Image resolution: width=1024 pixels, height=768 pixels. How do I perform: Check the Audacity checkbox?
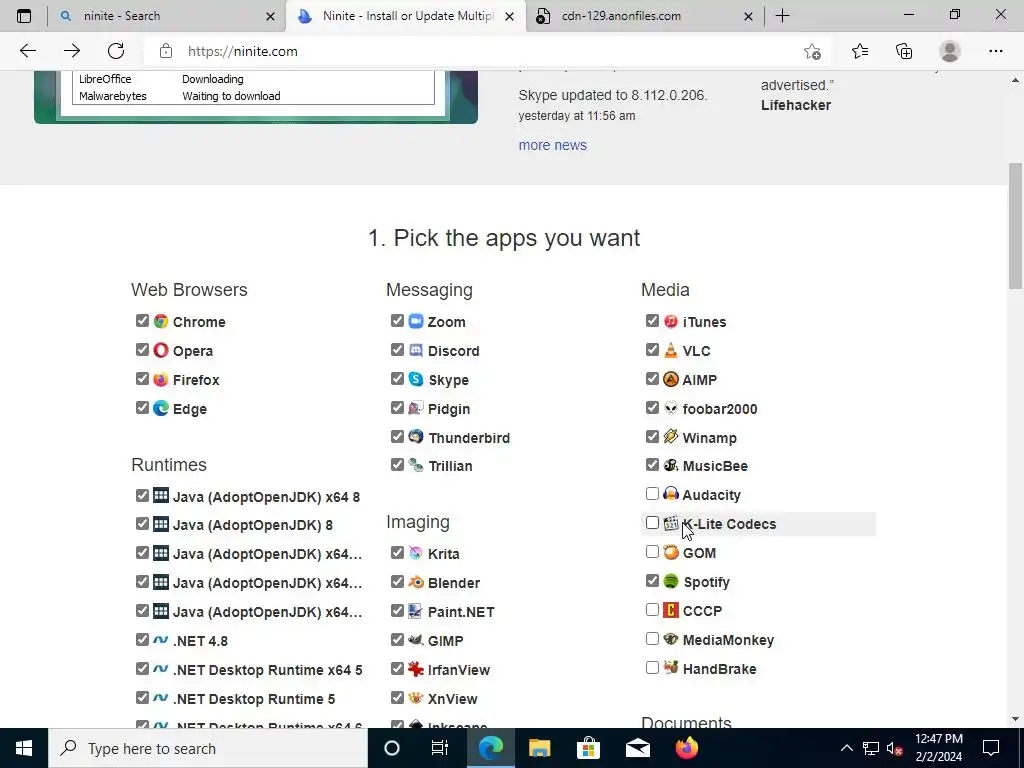coord(652,494)
